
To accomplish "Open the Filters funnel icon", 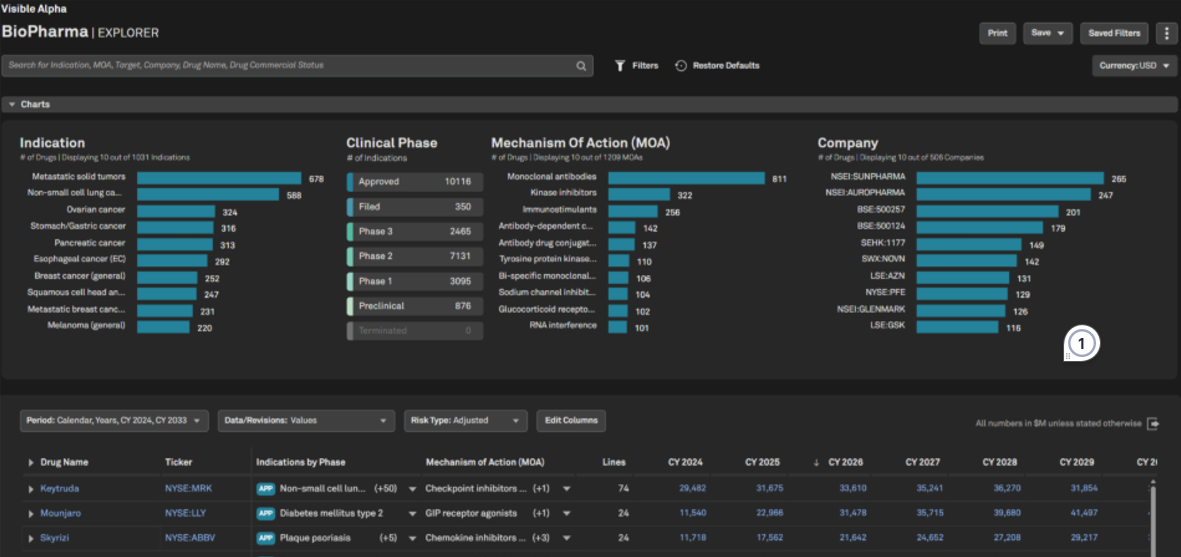I will coord(620,66).
